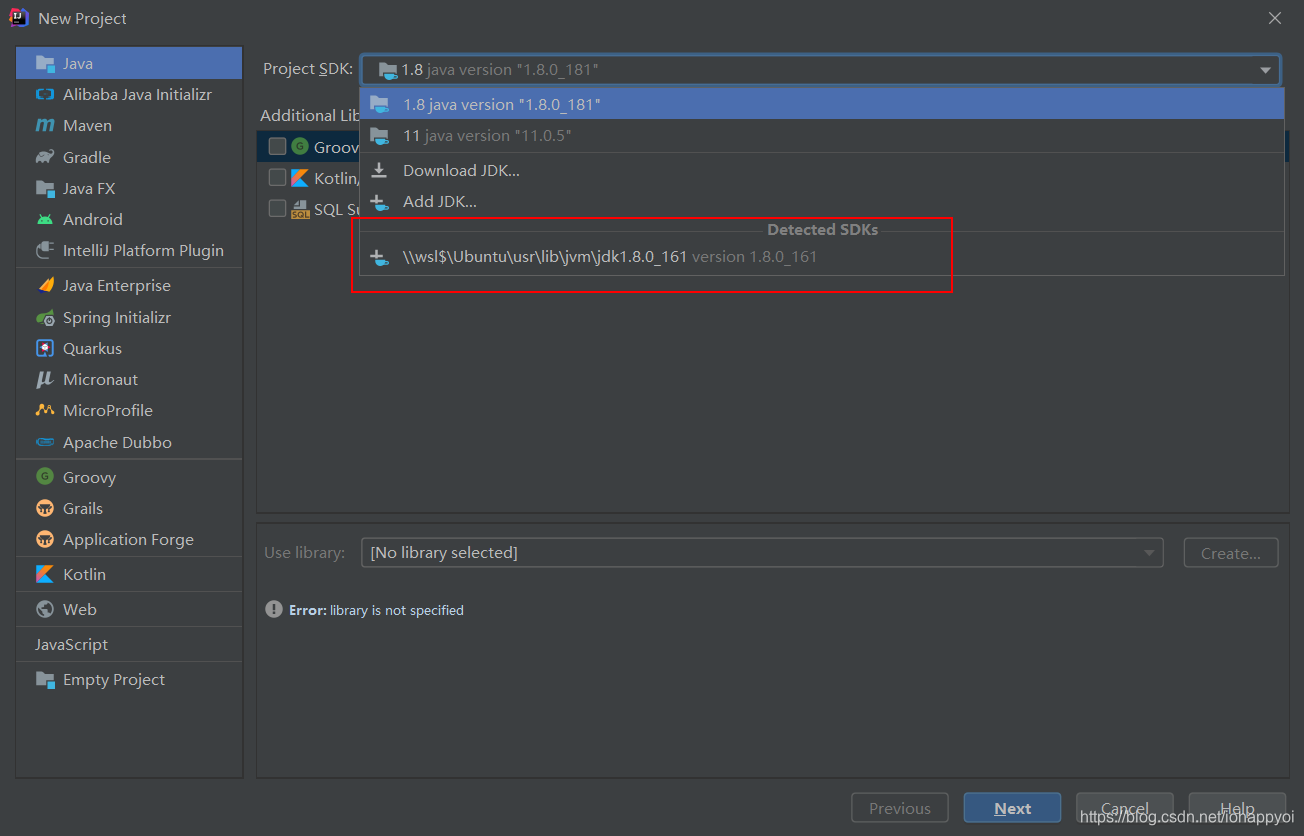This screenshot has width=1304, height=836.
Task: Click the Help button
Action: tap(1237, 809)
